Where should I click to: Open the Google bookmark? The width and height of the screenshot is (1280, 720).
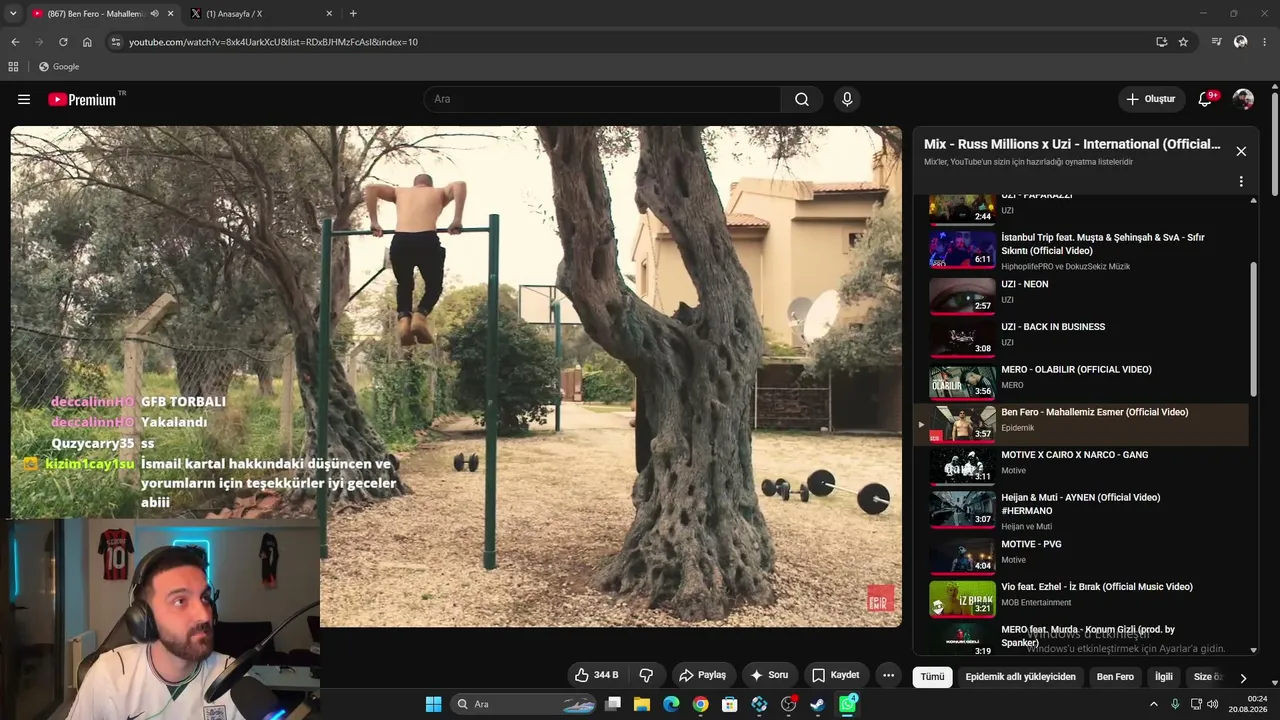(59, 67)
